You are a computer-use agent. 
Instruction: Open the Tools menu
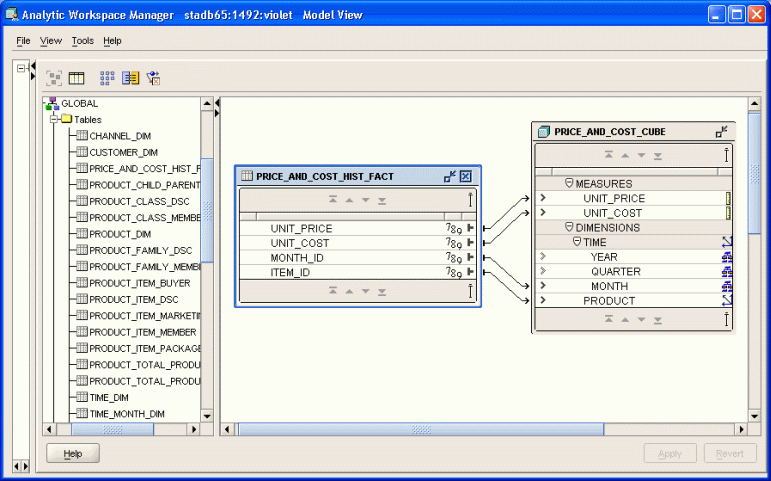(82, 41)
